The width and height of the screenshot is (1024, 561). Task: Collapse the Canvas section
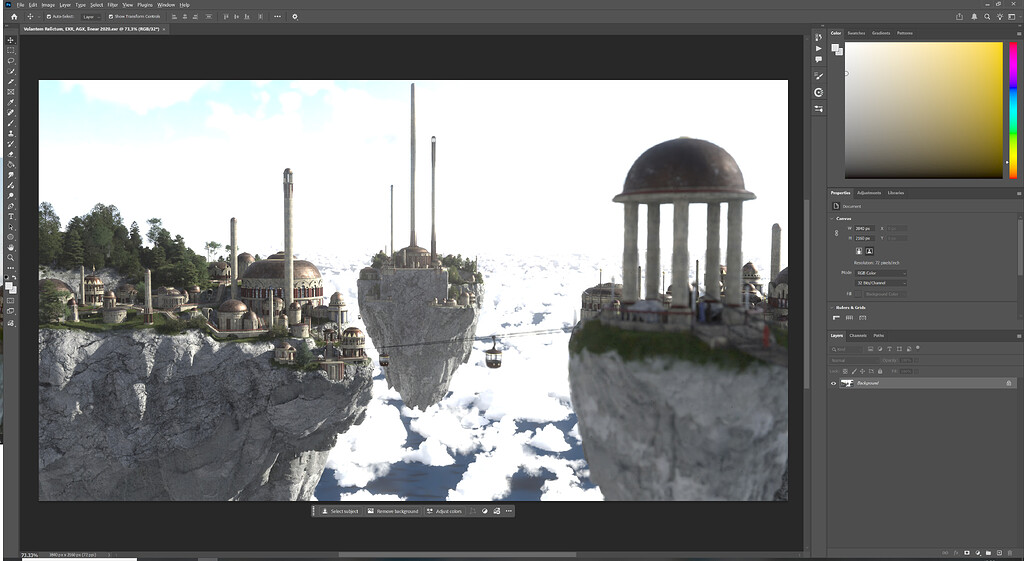[x=832, y=218]
